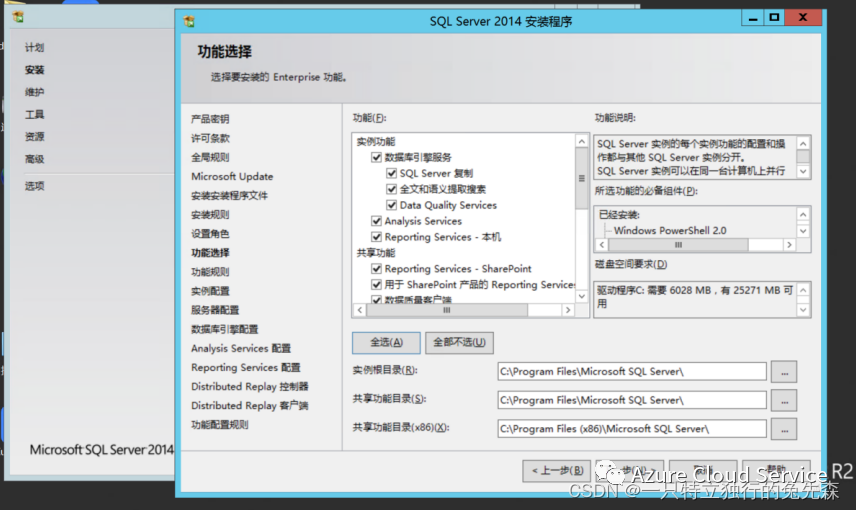
Task: Click the 全选(A) button
Action: (x=387, y=343)
